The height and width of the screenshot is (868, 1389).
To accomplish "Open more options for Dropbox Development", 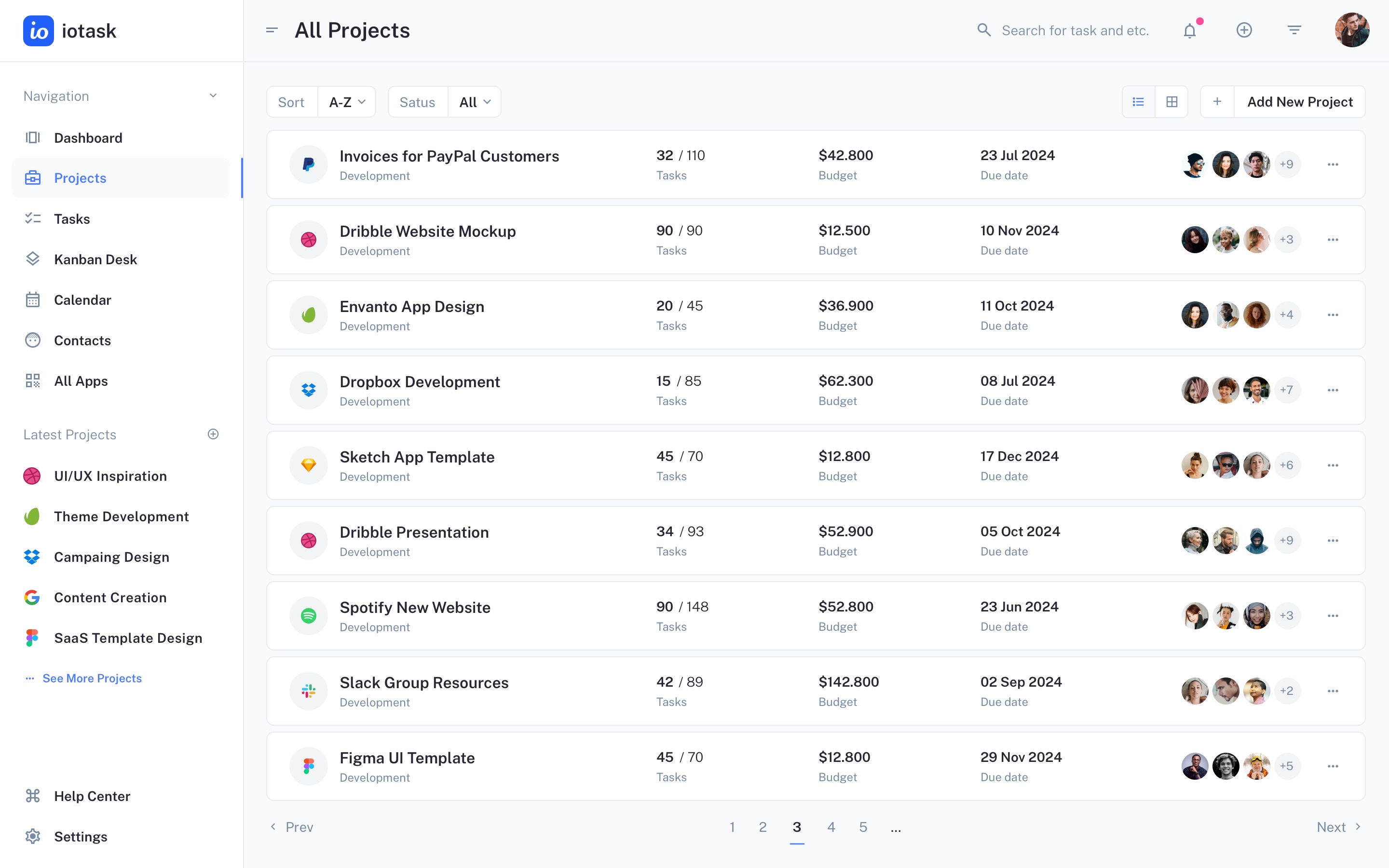I will pyautogui.click(x=1333, y=391).
